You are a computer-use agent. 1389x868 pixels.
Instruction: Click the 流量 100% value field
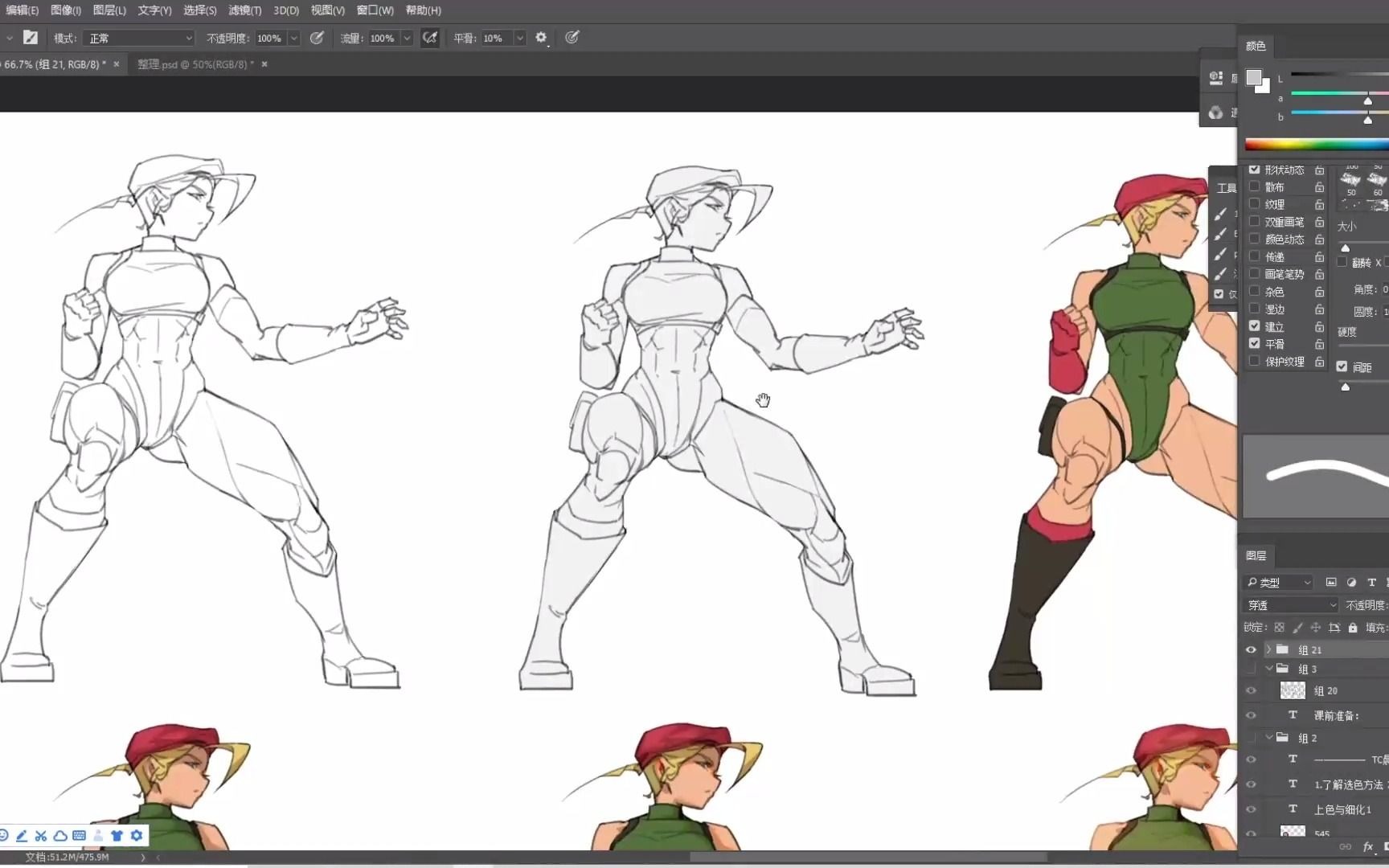383,38
